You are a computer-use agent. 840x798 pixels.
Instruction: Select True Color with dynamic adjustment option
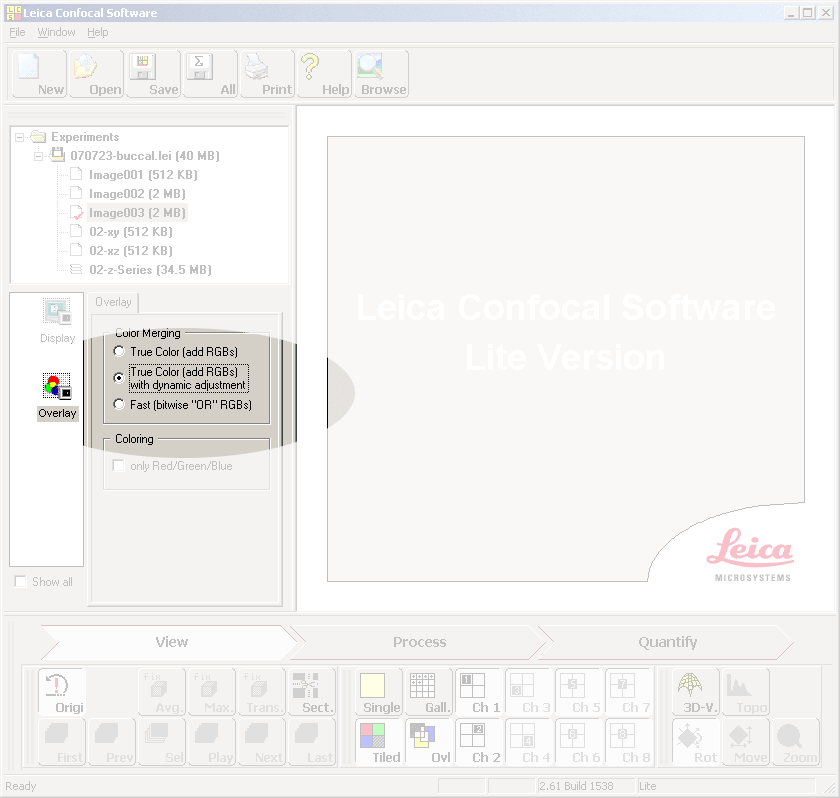pos(119,378)
